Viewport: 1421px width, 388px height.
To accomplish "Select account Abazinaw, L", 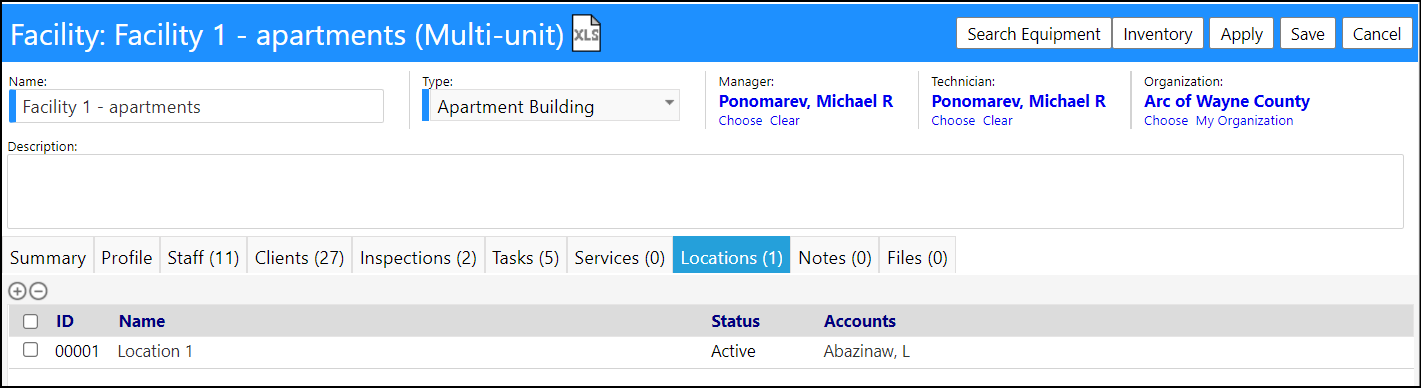I will [867, 351].
